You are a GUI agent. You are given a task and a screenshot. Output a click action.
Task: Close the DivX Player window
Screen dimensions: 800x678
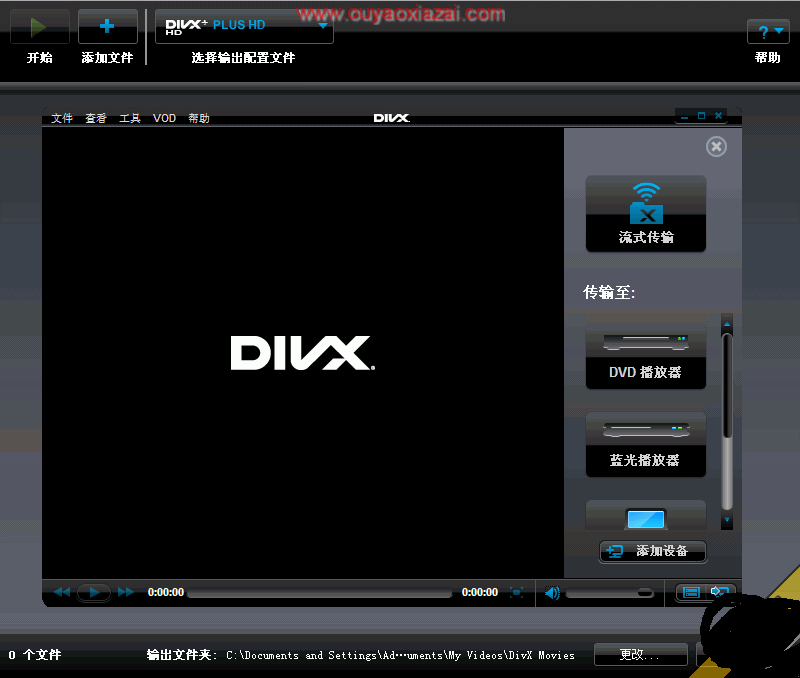(x=718, y=116)
